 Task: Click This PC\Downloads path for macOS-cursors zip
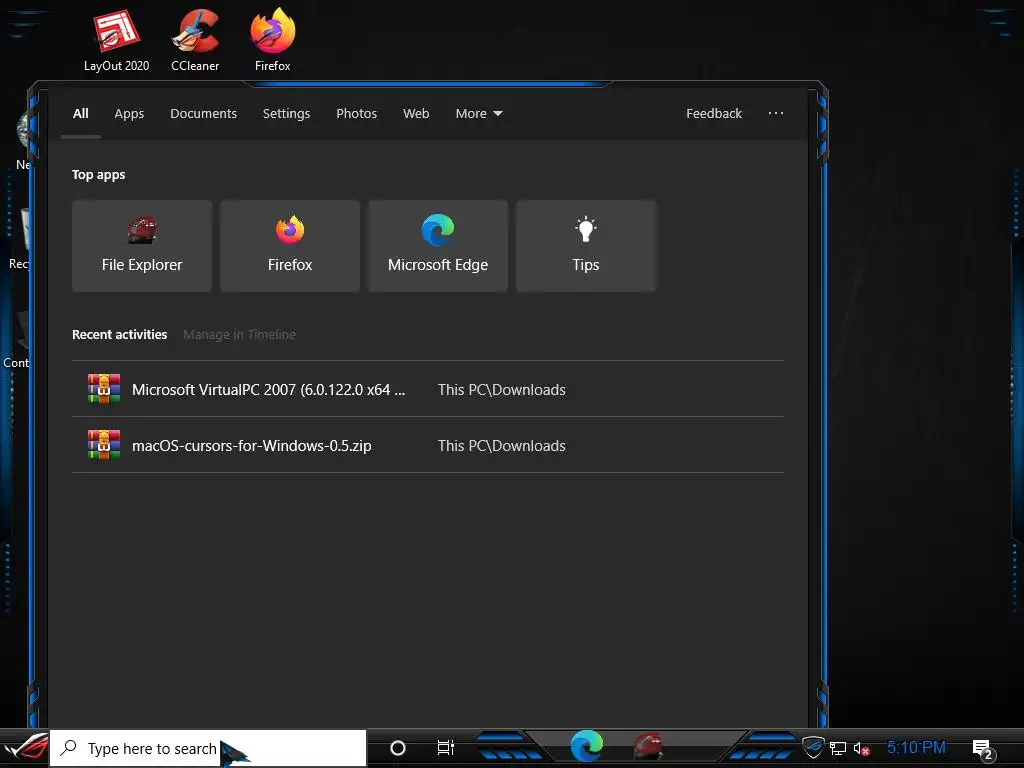tap(502, 445)
